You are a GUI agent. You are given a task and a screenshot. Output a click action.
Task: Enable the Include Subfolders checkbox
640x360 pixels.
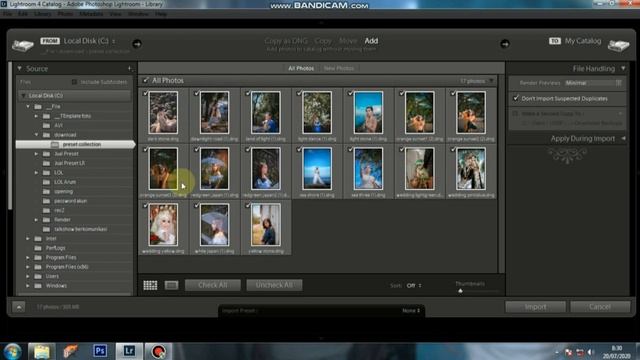pos(74,82)
